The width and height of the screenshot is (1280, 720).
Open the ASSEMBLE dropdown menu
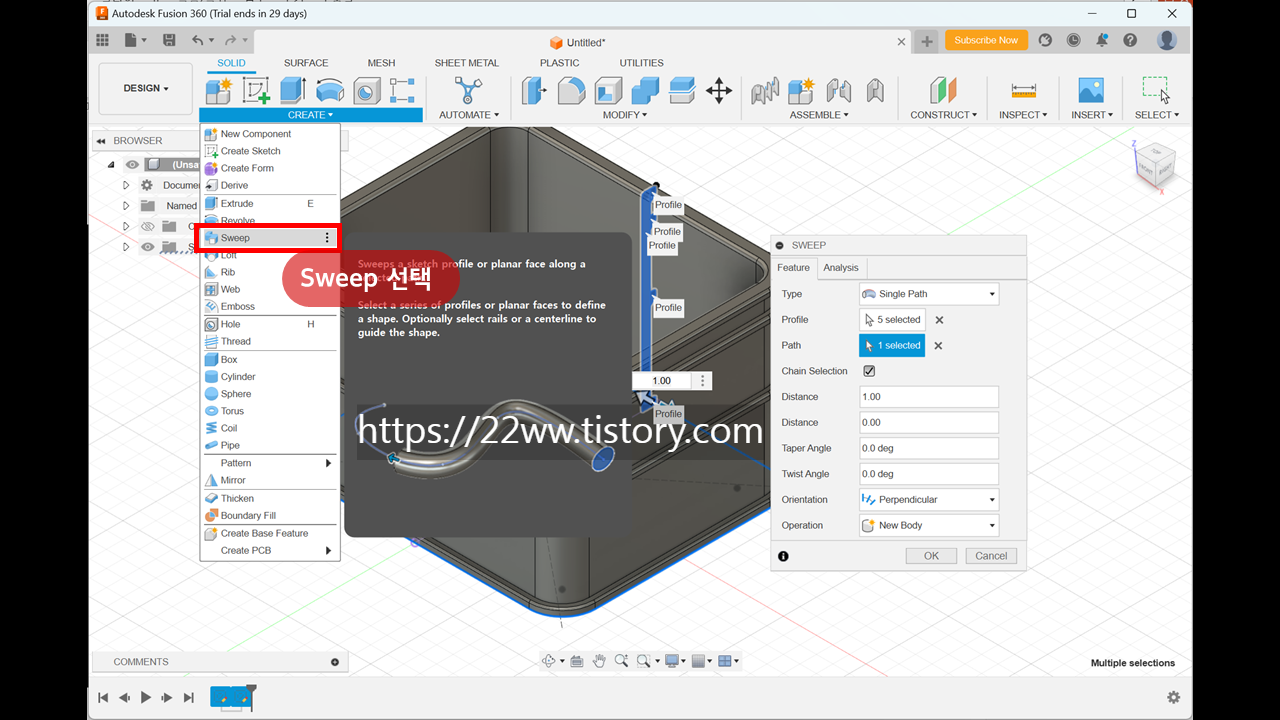pyautogui.click(x=819, y=115)
